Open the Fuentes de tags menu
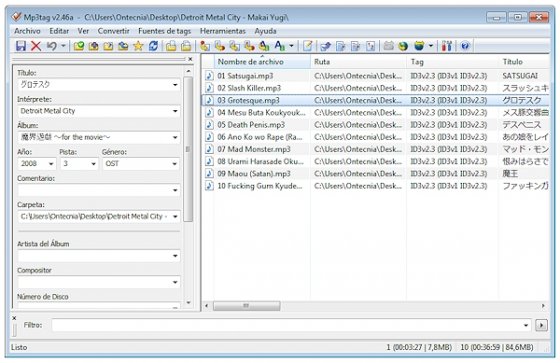Viewport: 560px width, 363px height. [x=165, y=31]
